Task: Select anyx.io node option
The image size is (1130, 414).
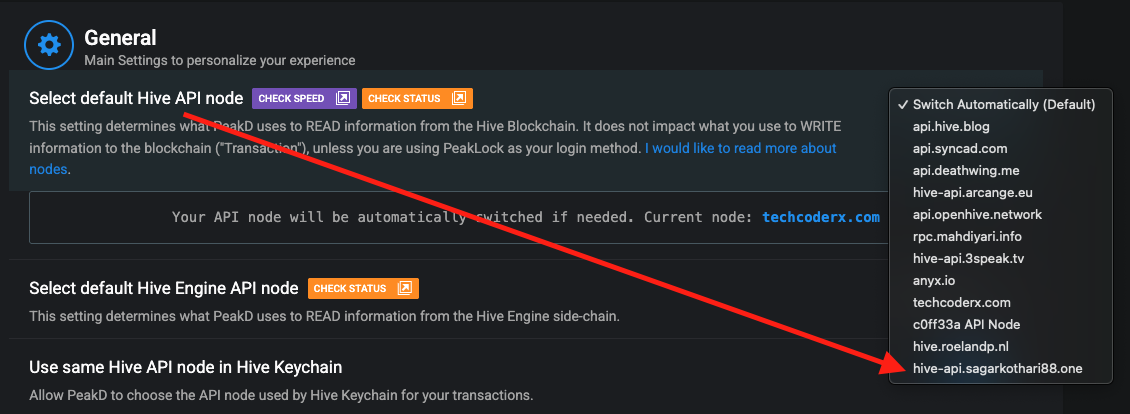Action: coord(932,281)
